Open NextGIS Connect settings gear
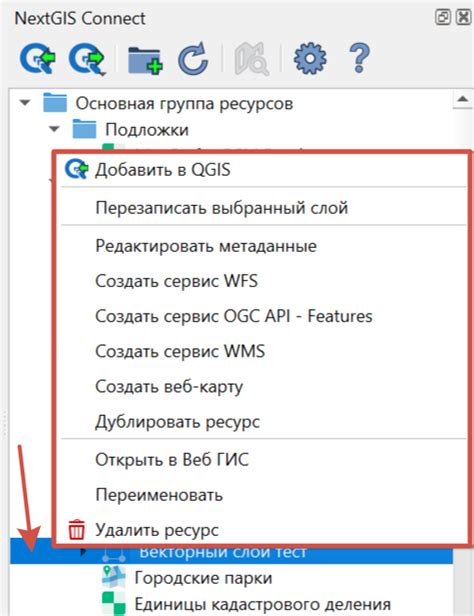 (x=310, y=59)
